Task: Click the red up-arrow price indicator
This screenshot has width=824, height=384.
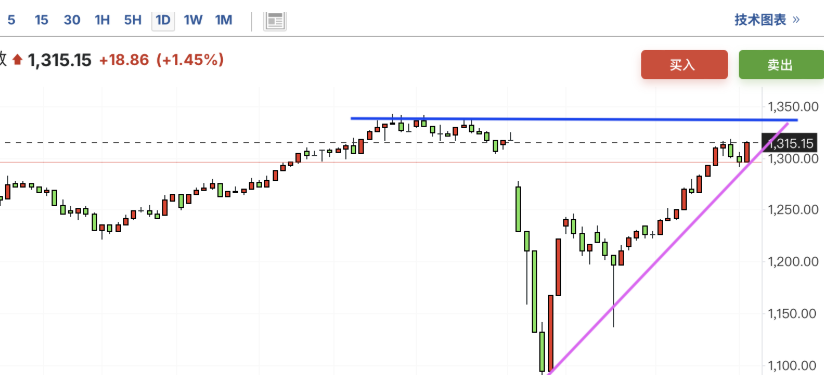Action: (x=17, y=60)
